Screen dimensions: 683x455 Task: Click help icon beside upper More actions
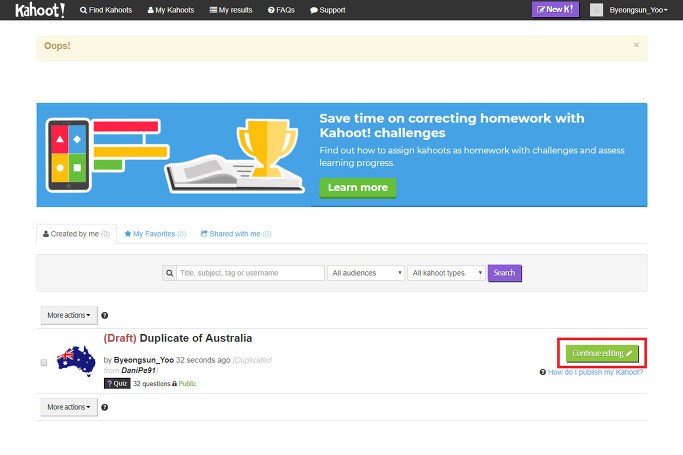pyautogui.click(x=105, y=316)
